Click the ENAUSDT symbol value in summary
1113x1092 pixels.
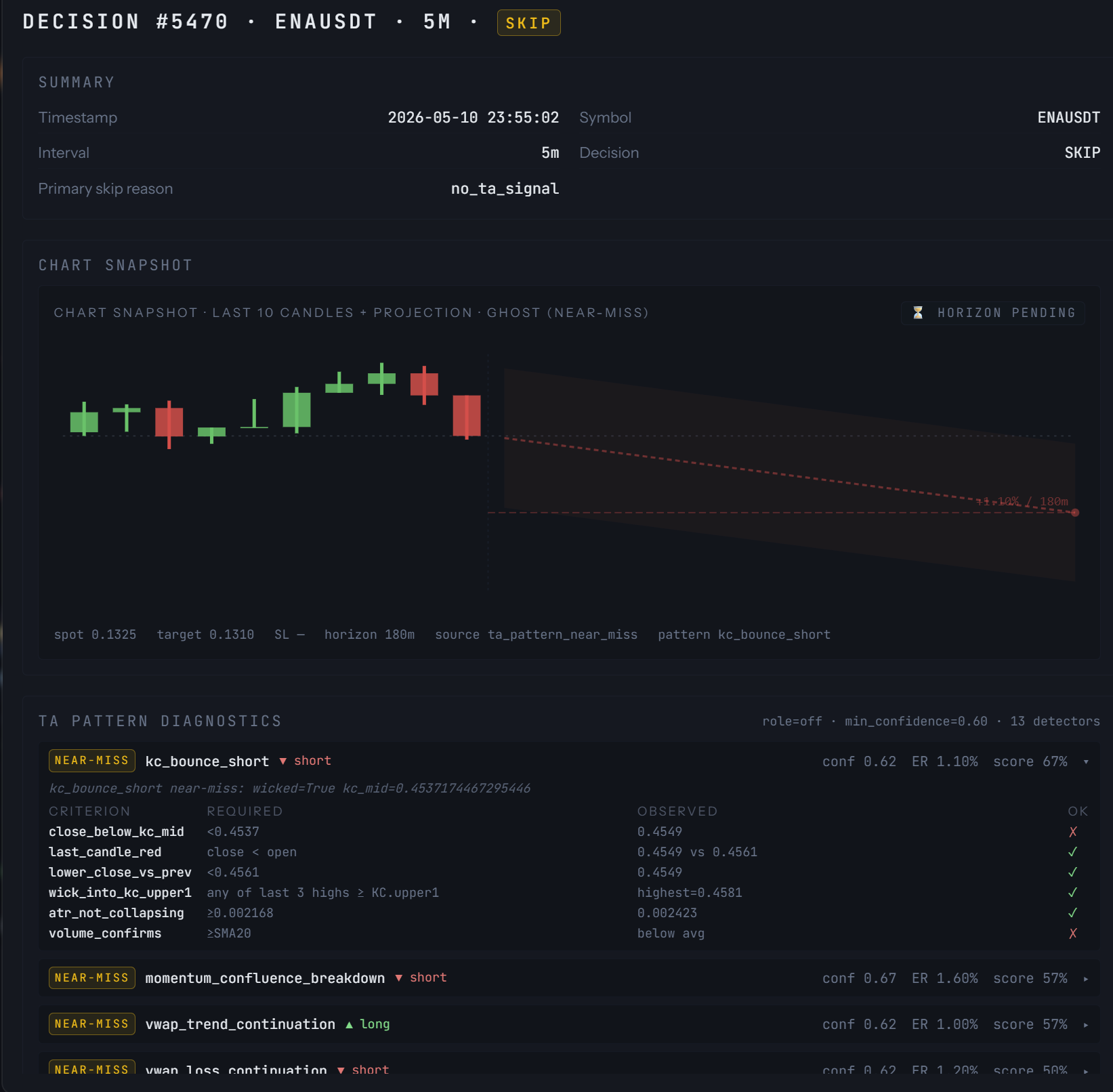pyautogui.click(x=1069, y=117)
